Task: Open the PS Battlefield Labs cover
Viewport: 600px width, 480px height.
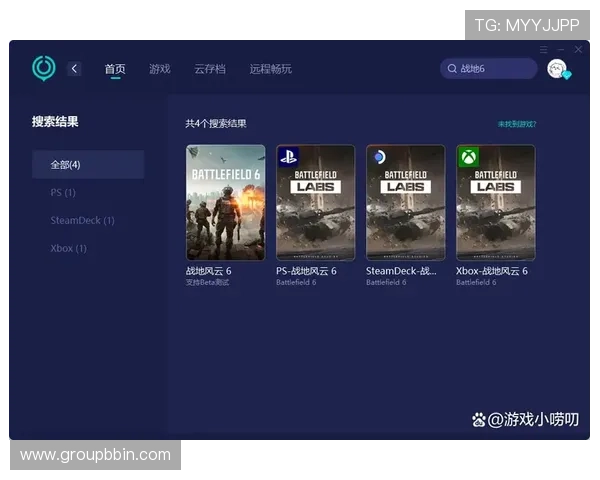Action: pos(315,202)
